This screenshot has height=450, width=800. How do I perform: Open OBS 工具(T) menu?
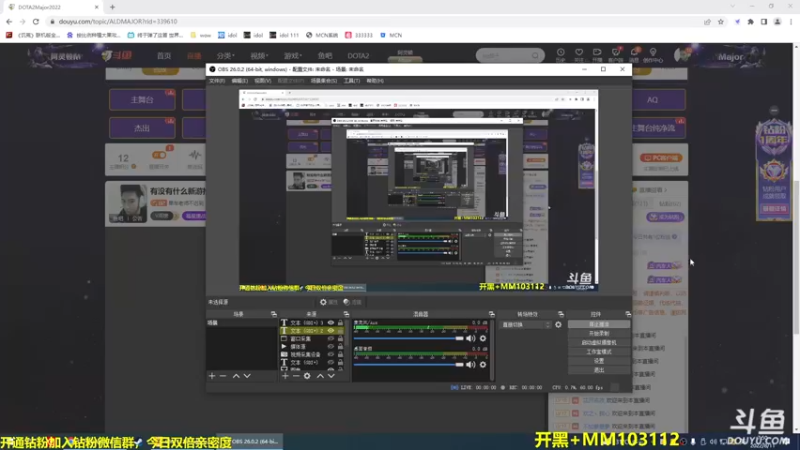[352, 81]
